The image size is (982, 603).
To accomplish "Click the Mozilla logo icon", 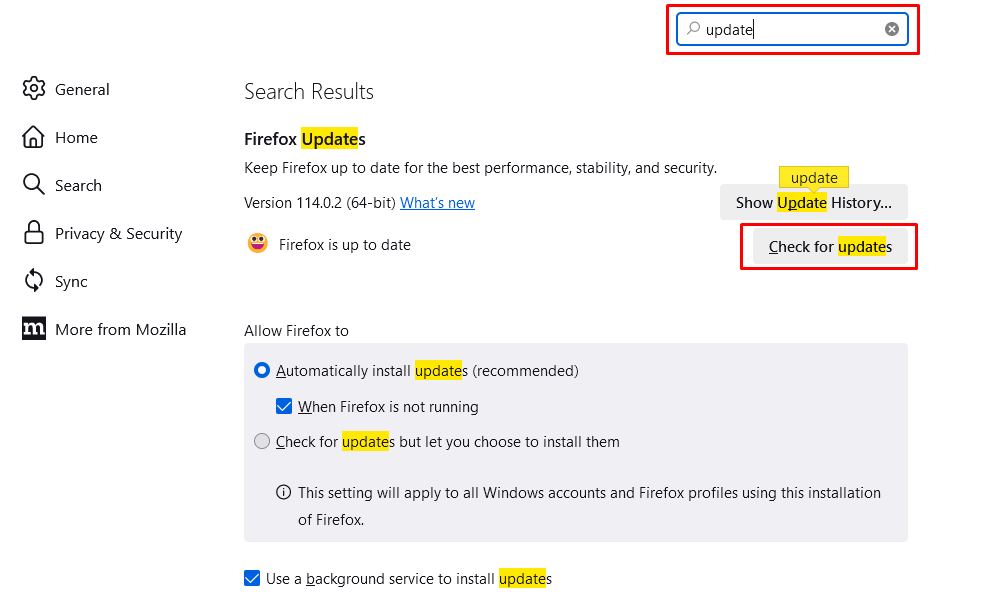I will click(x=34, y=329).
